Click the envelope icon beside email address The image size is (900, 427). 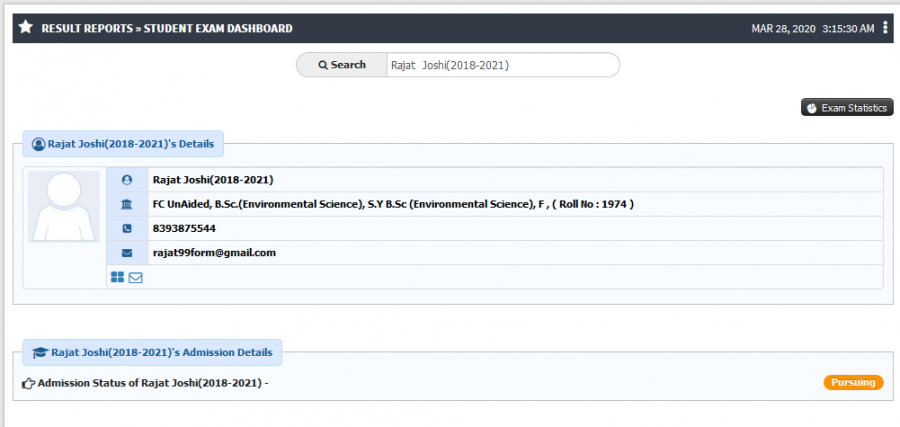point(127,253)
